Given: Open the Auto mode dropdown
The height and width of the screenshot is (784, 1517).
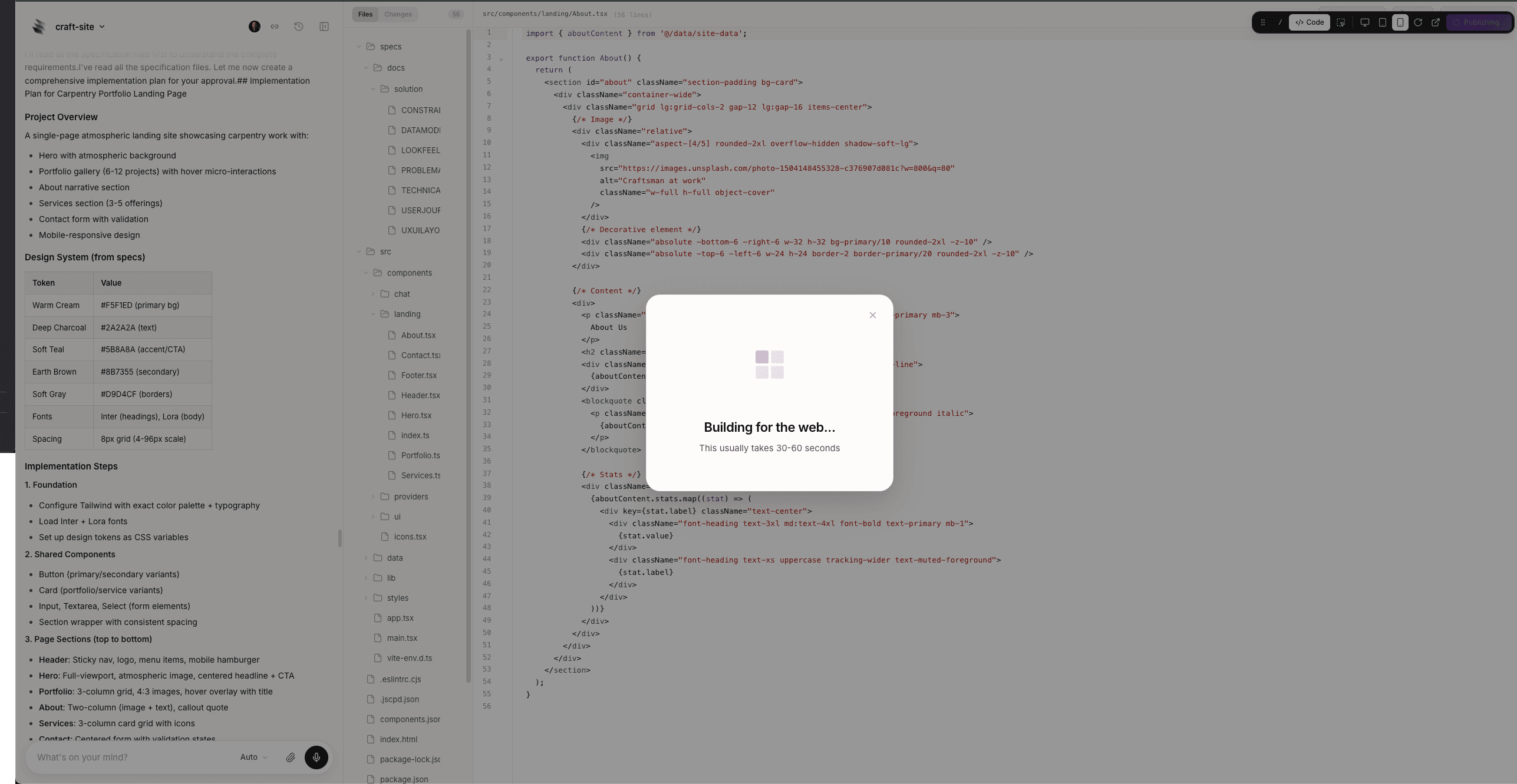Looking at the screenshot, I should tap(253, 757).
